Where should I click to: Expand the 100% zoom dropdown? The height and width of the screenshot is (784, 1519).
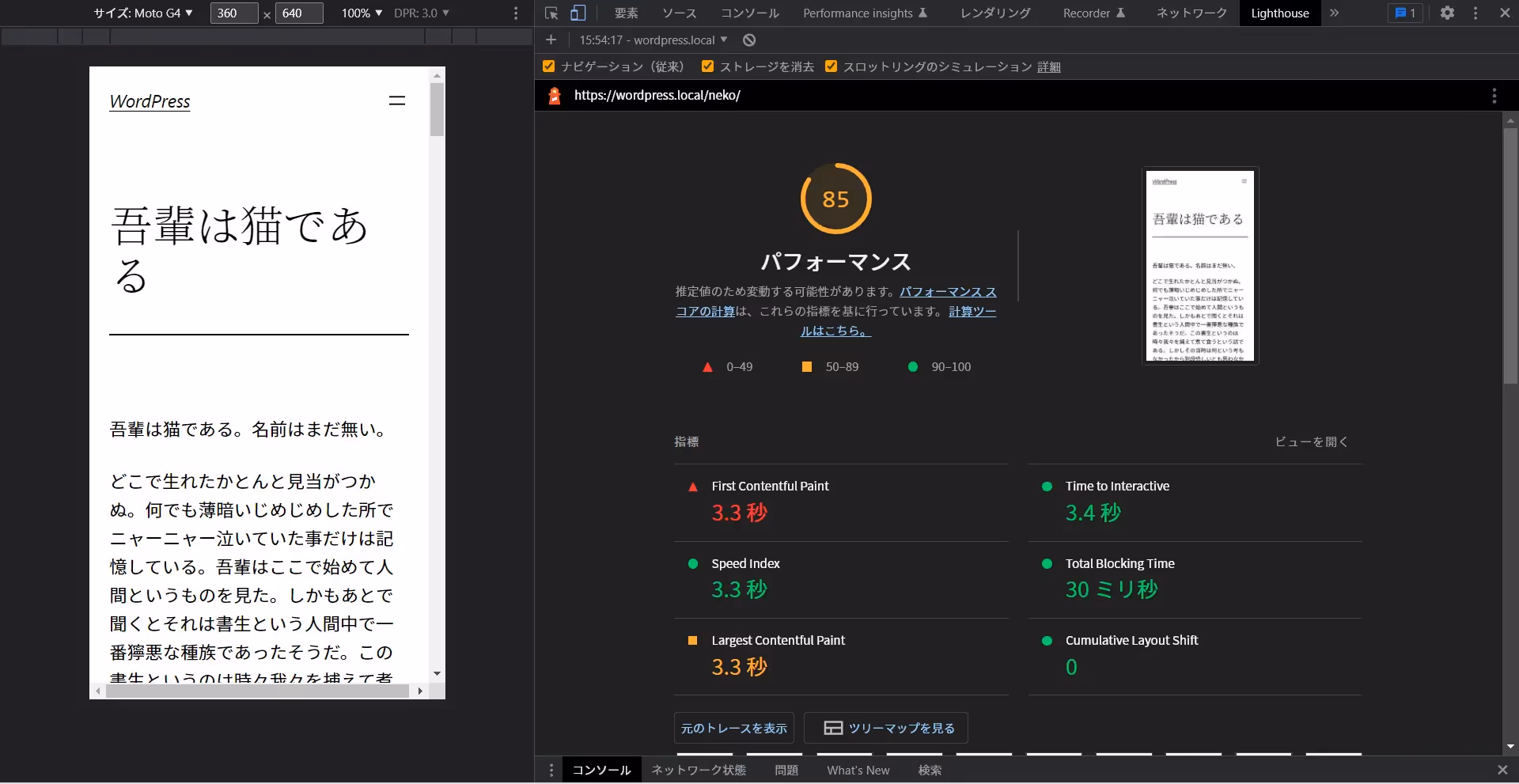click(362, 13)
